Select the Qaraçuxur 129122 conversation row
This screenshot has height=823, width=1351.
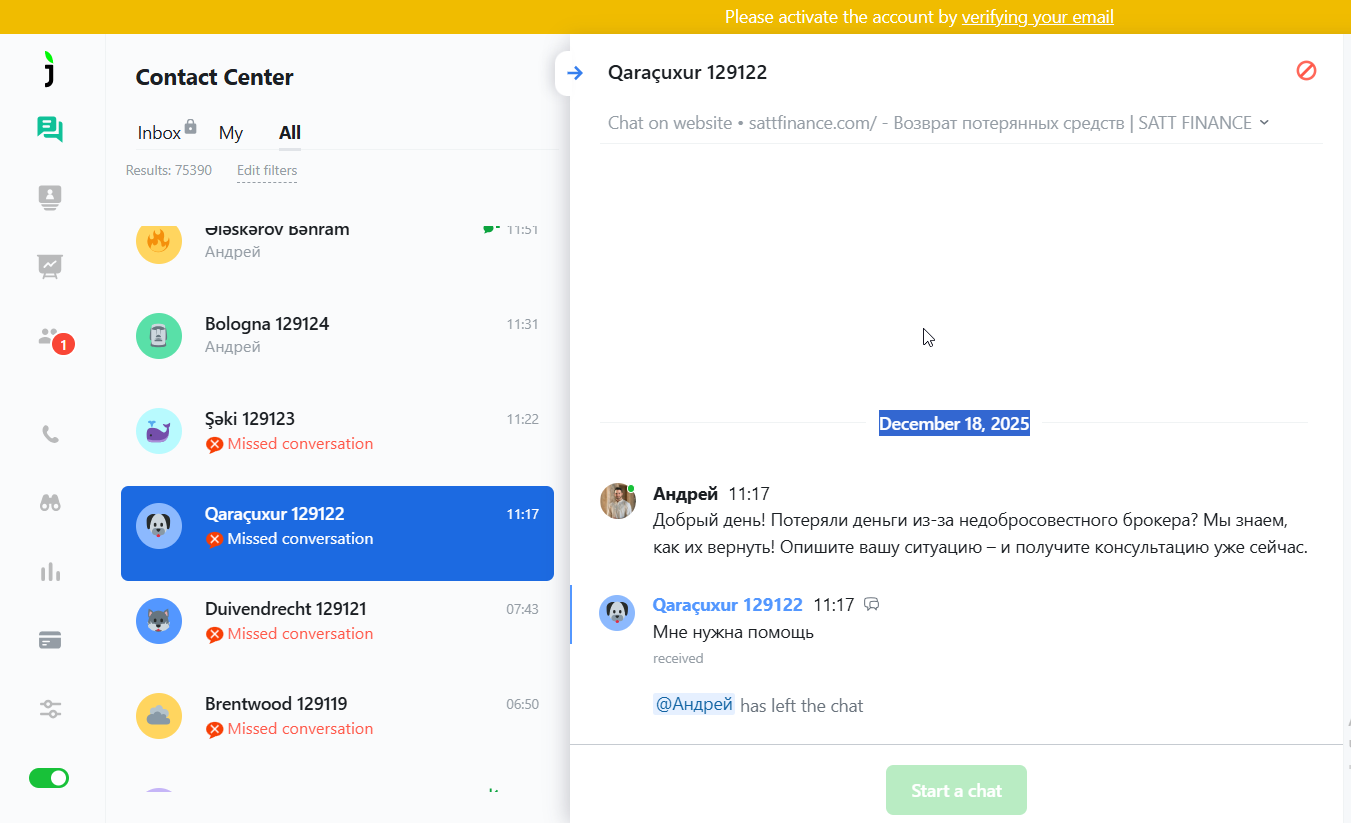click(337, 533)
